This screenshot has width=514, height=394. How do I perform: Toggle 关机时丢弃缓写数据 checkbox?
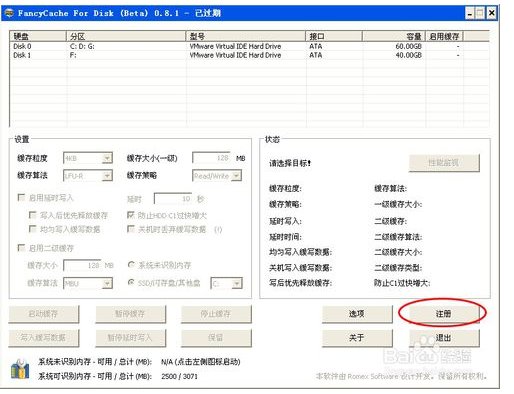pyautogui.click(x=131, y=229)
